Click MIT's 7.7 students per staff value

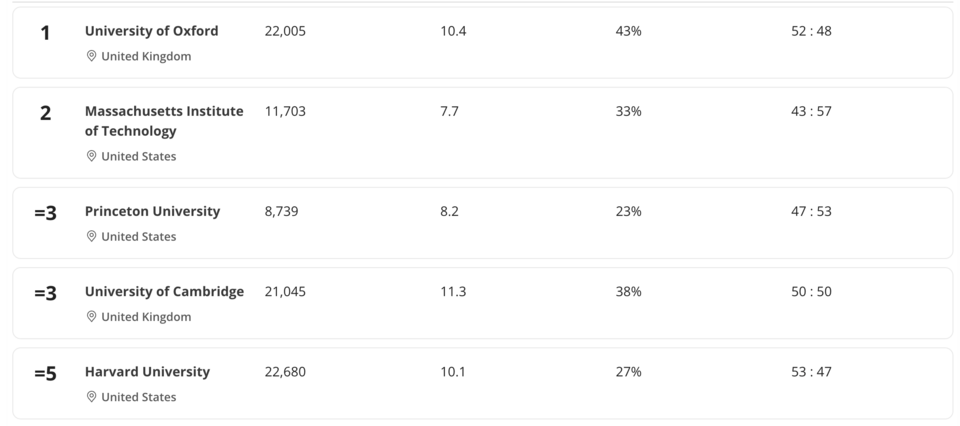pos(449,111)
